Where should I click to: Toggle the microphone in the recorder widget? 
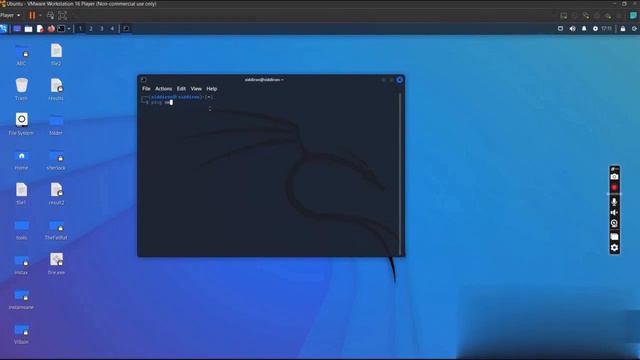point(614,201)
